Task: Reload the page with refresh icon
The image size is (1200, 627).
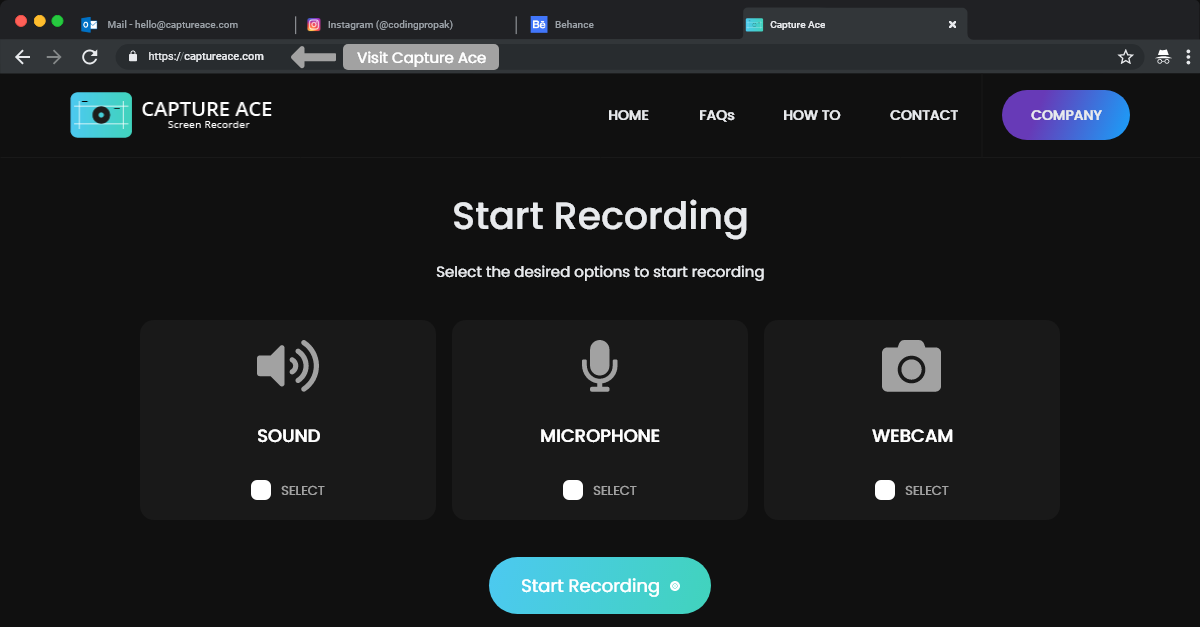Action: [x=90, y=57]
